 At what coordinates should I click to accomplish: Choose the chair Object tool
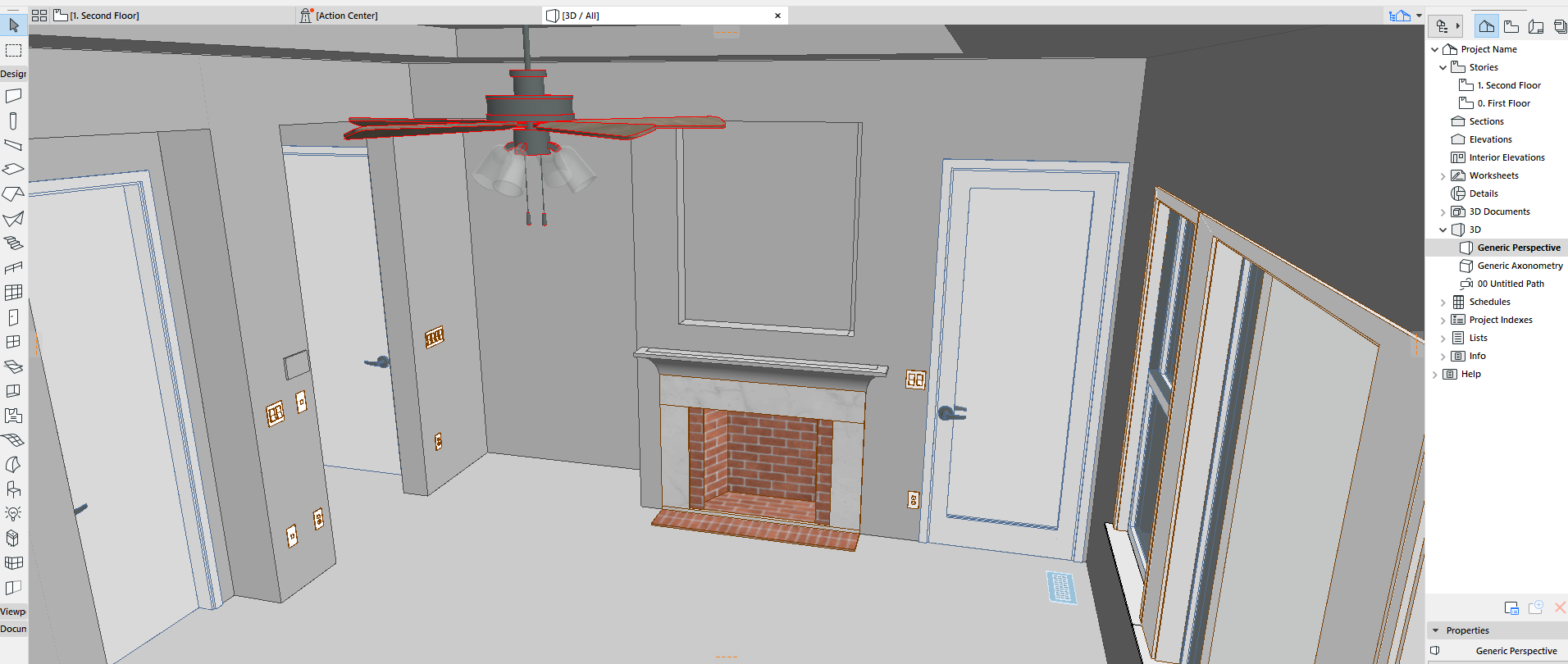[13, 489]
